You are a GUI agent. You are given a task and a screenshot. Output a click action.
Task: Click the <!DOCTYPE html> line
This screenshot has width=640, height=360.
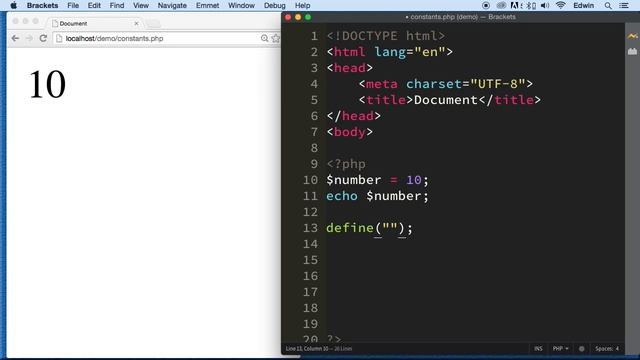click(386, 36)
